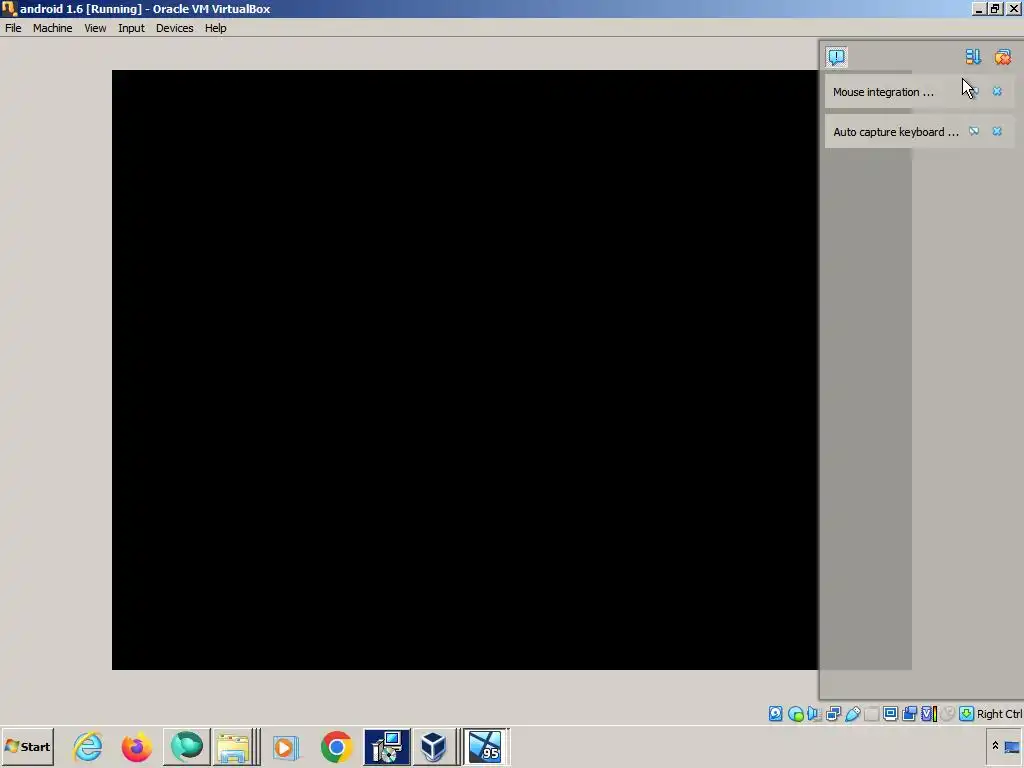The height and width of the screenshot is (768, 1024).
Task: Click the recording status icon
Action: tap(909, 714)
